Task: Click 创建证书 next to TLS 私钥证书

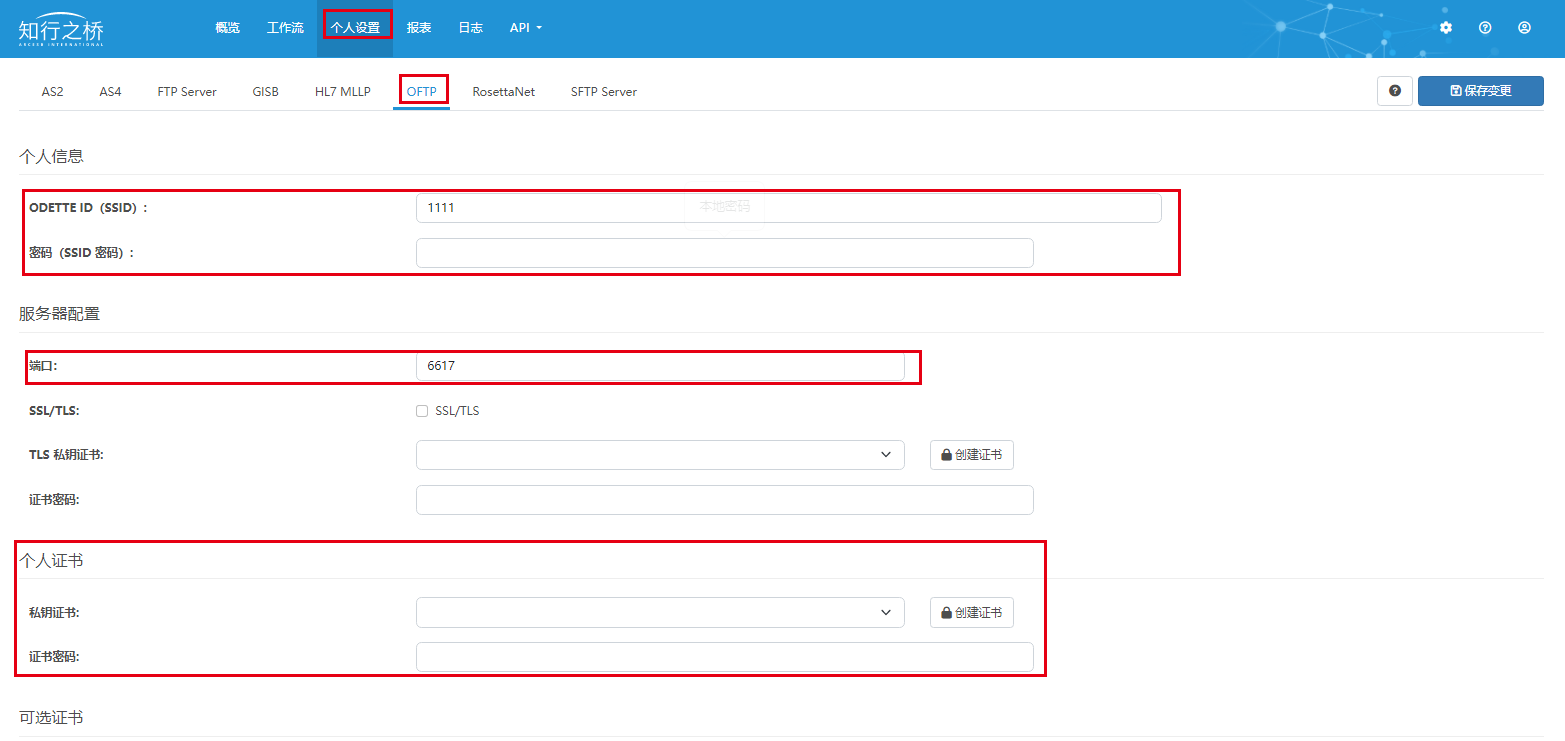Action: (x=971, y=455)
